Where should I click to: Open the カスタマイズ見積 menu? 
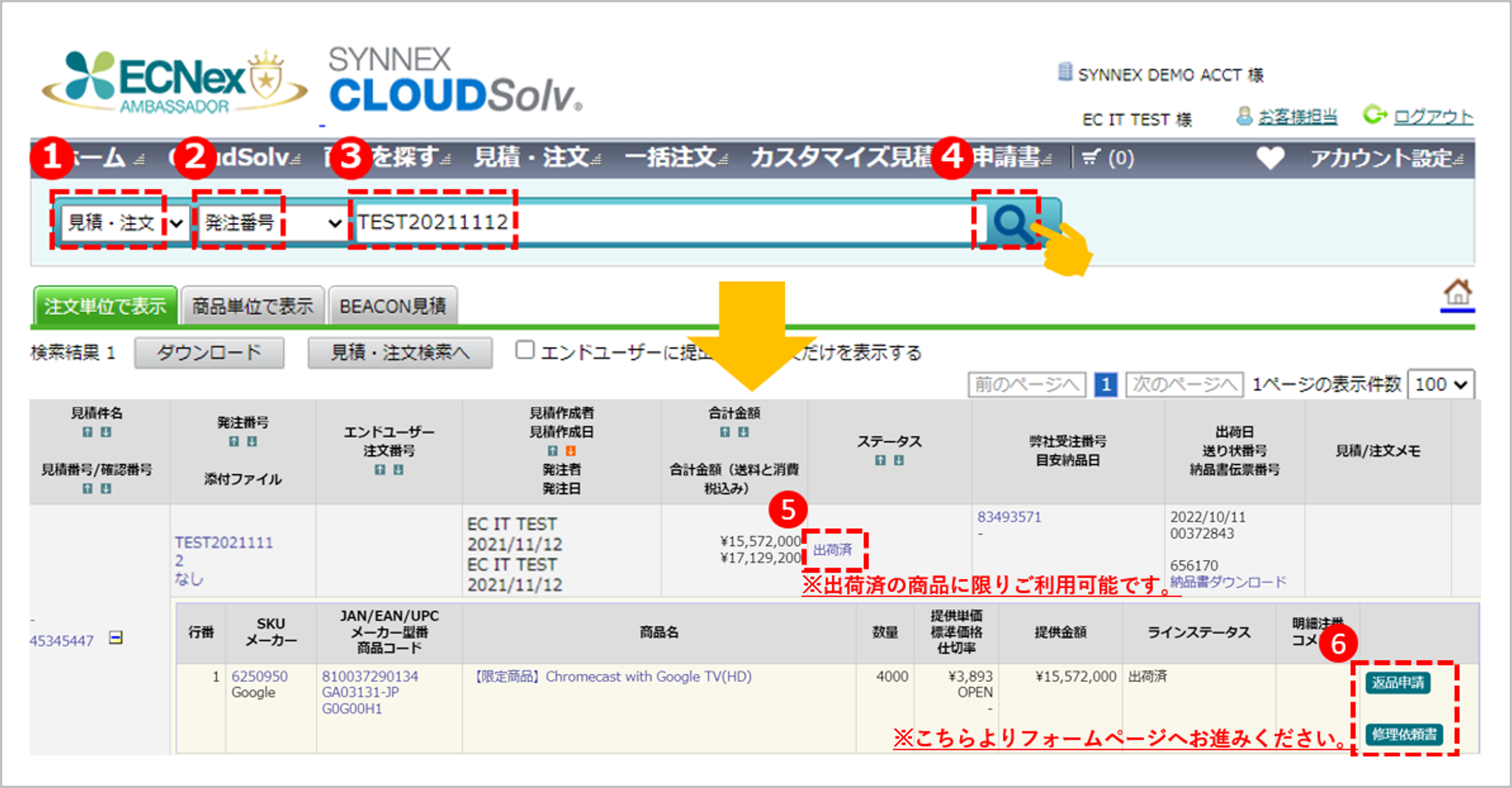coord(843,158)
